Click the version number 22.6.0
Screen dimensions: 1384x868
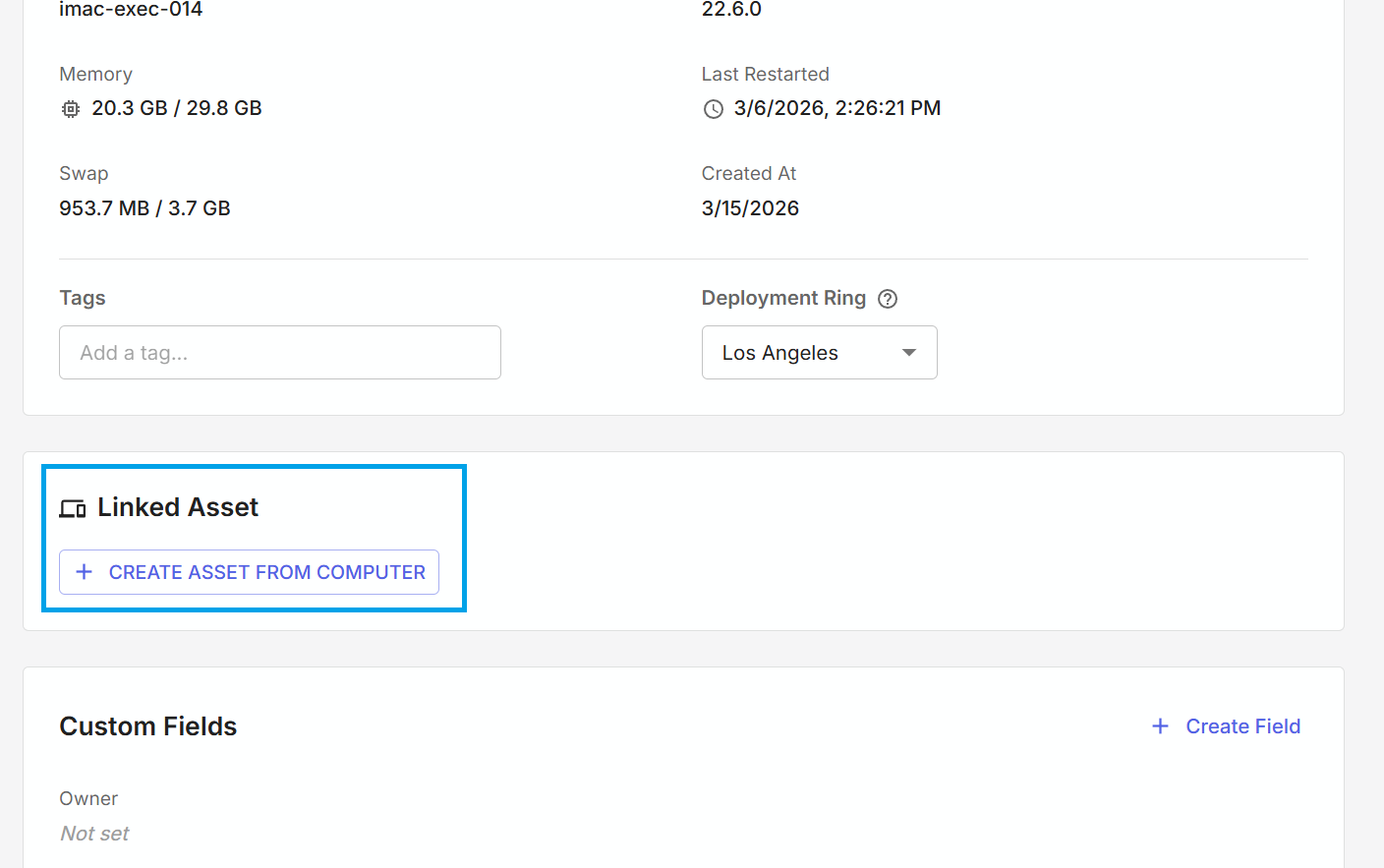731,10
